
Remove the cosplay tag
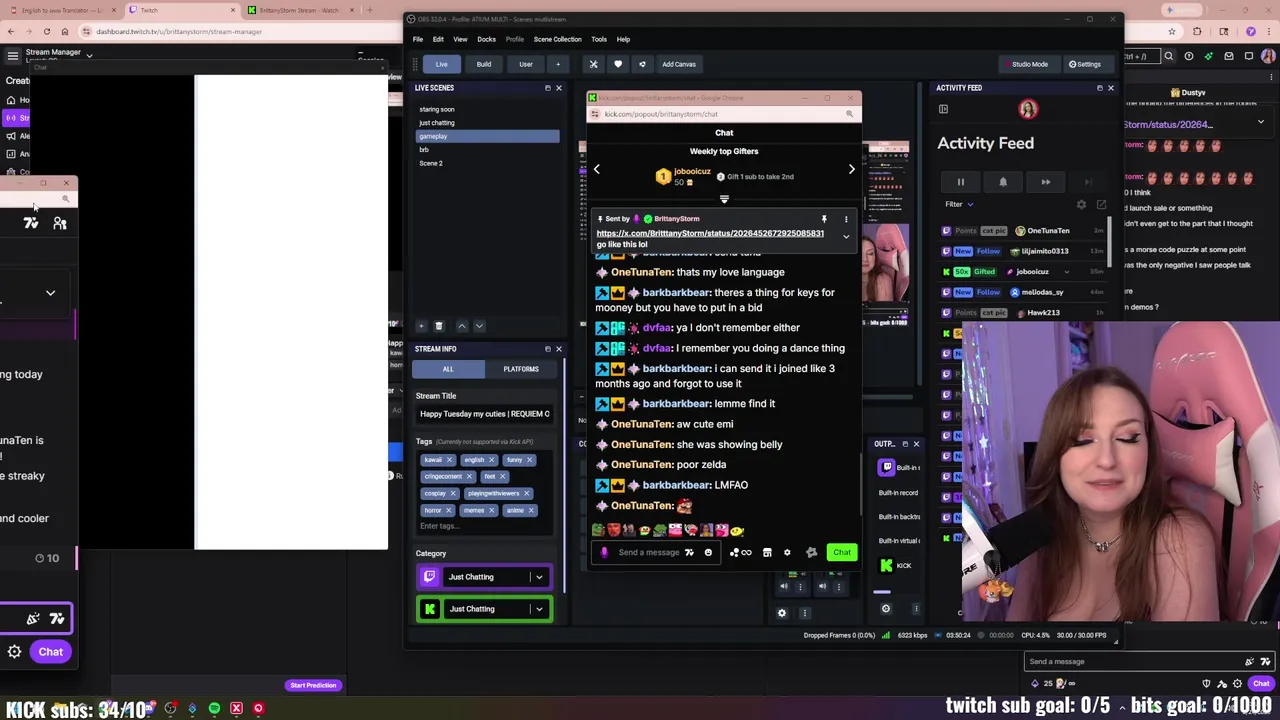[x=453, y=493]
